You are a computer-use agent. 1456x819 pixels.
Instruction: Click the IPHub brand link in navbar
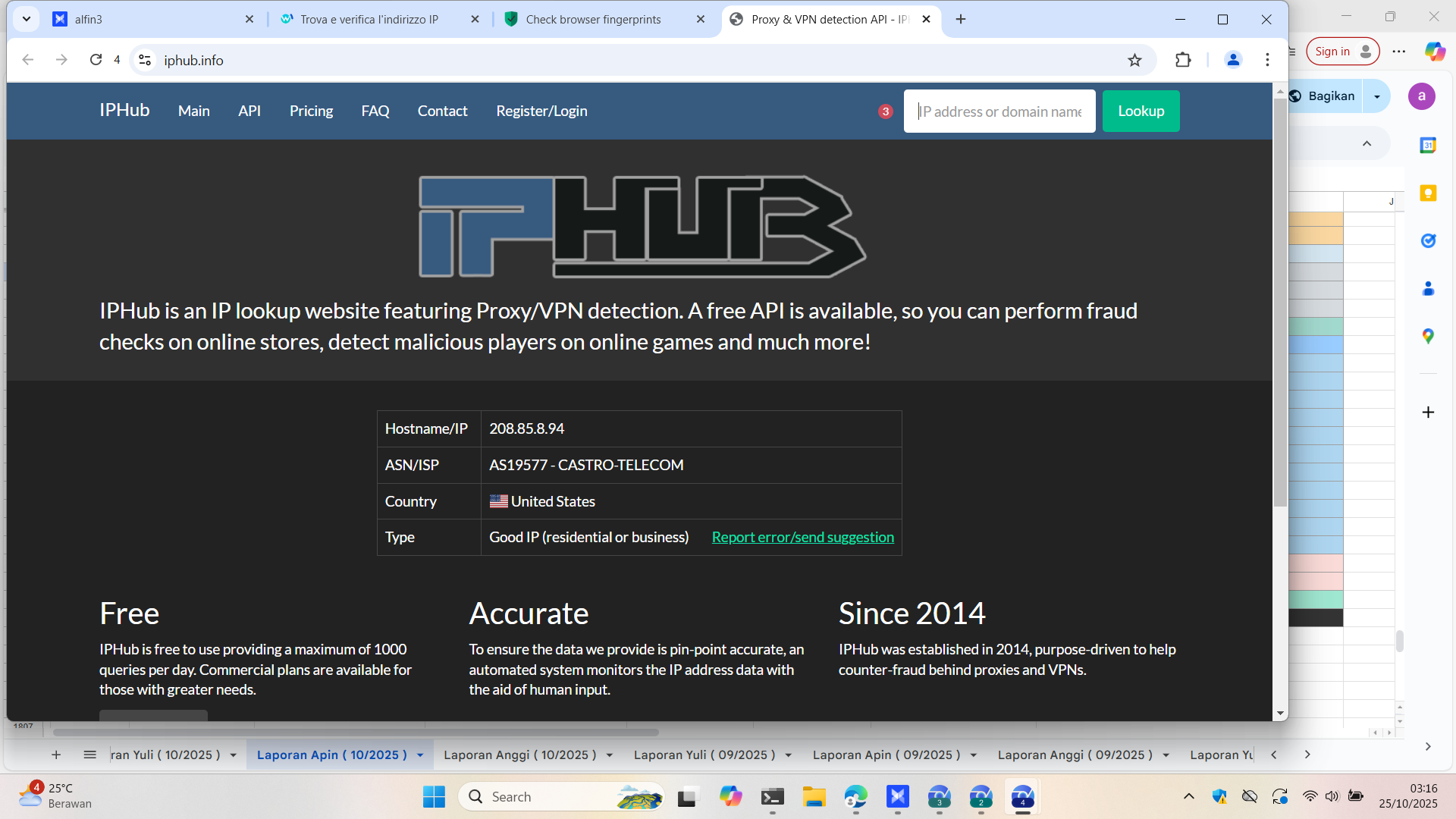124,110
